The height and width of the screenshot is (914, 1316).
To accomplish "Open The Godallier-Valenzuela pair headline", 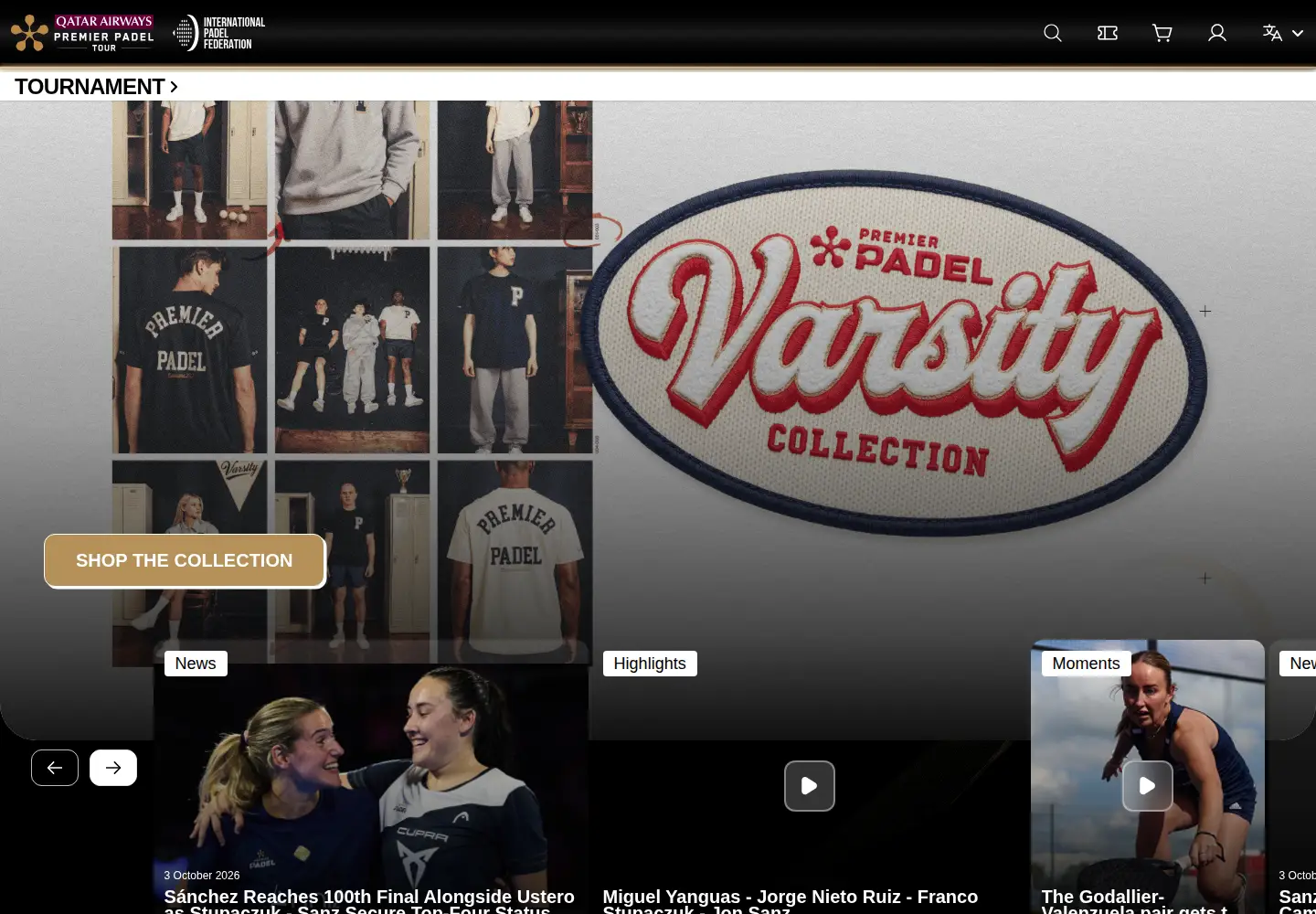I will click(x=1135, y=900).
